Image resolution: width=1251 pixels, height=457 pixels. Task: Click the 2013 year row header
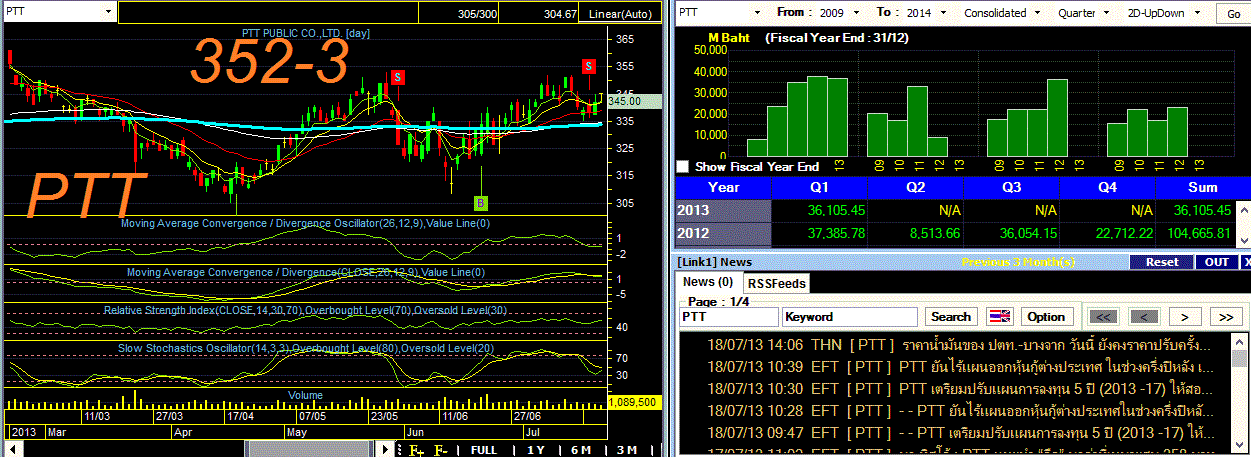pos(724,211)
